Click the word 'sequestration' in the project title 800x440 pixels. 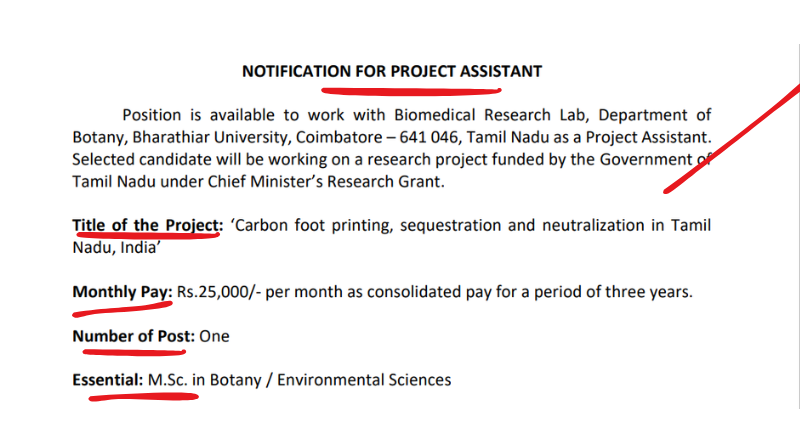(x=450, y=226)
